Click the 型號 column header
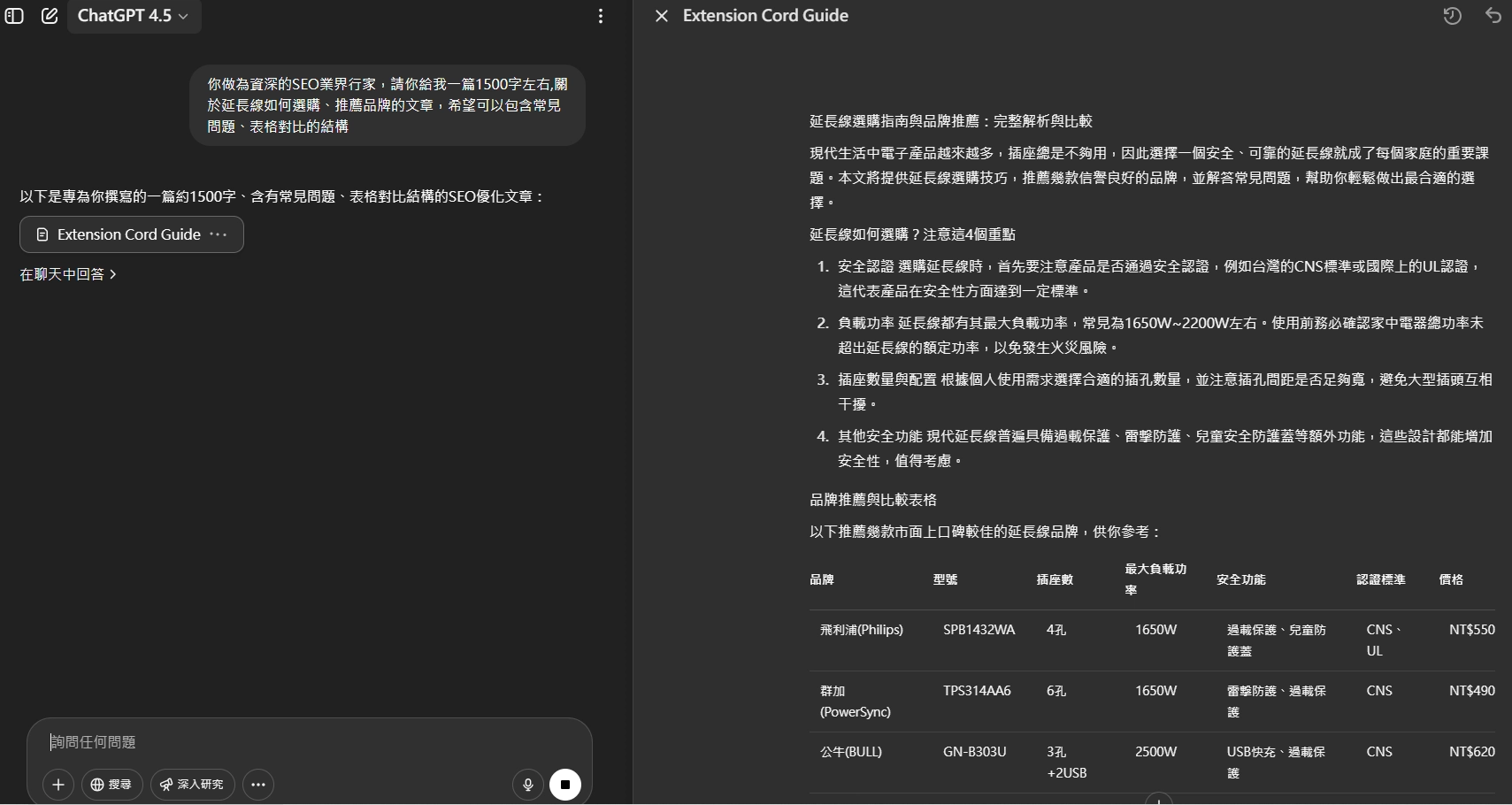 (945, 579)
